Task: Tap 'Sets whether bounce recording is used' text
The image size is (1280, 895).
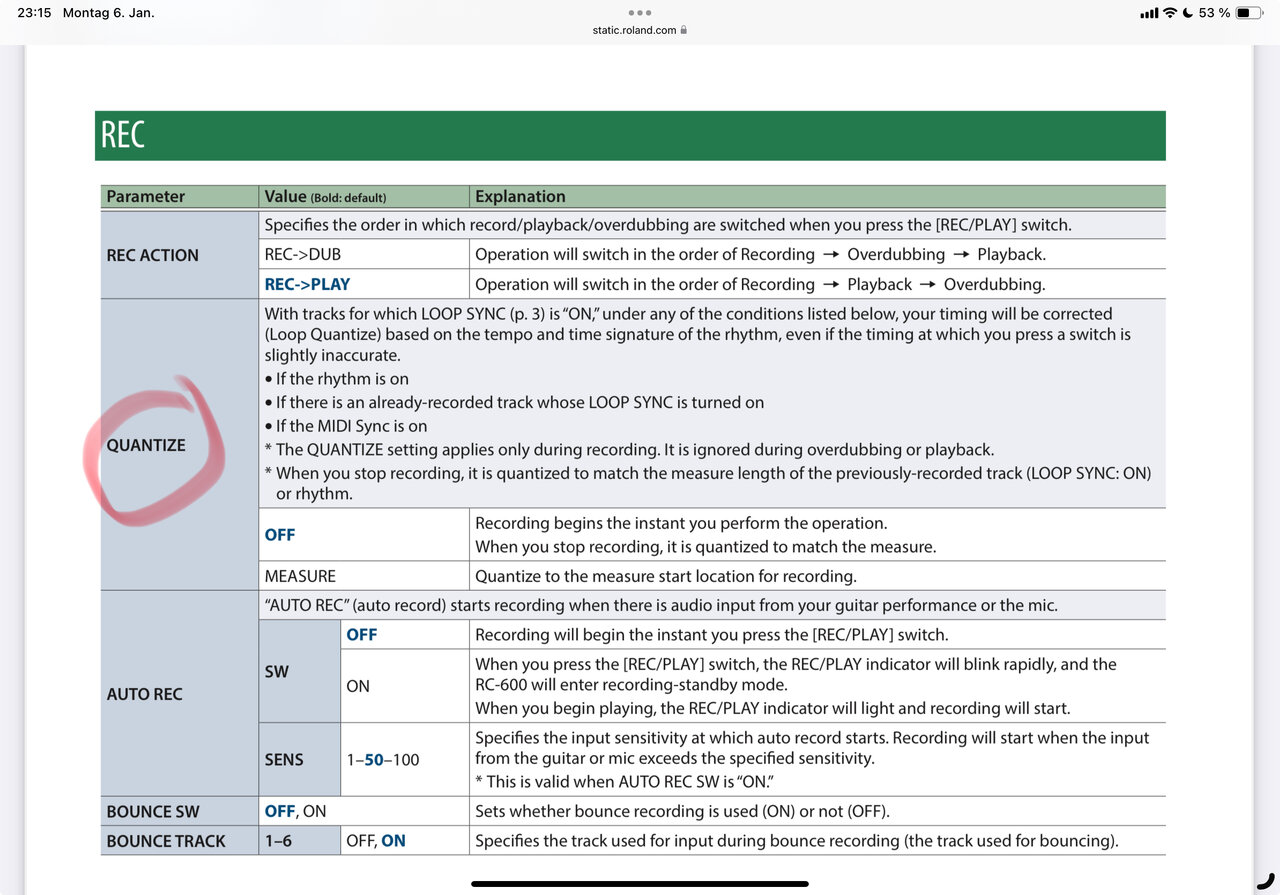Action: click(x=682, y=811)
